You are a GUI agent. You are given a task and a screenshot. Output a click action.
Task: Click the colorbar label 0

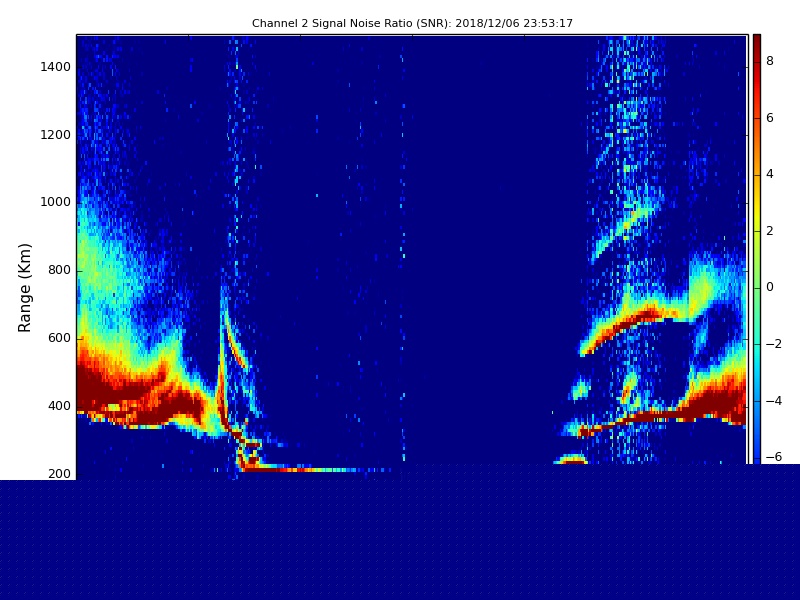pyautogui.click(x=770, y=287)
